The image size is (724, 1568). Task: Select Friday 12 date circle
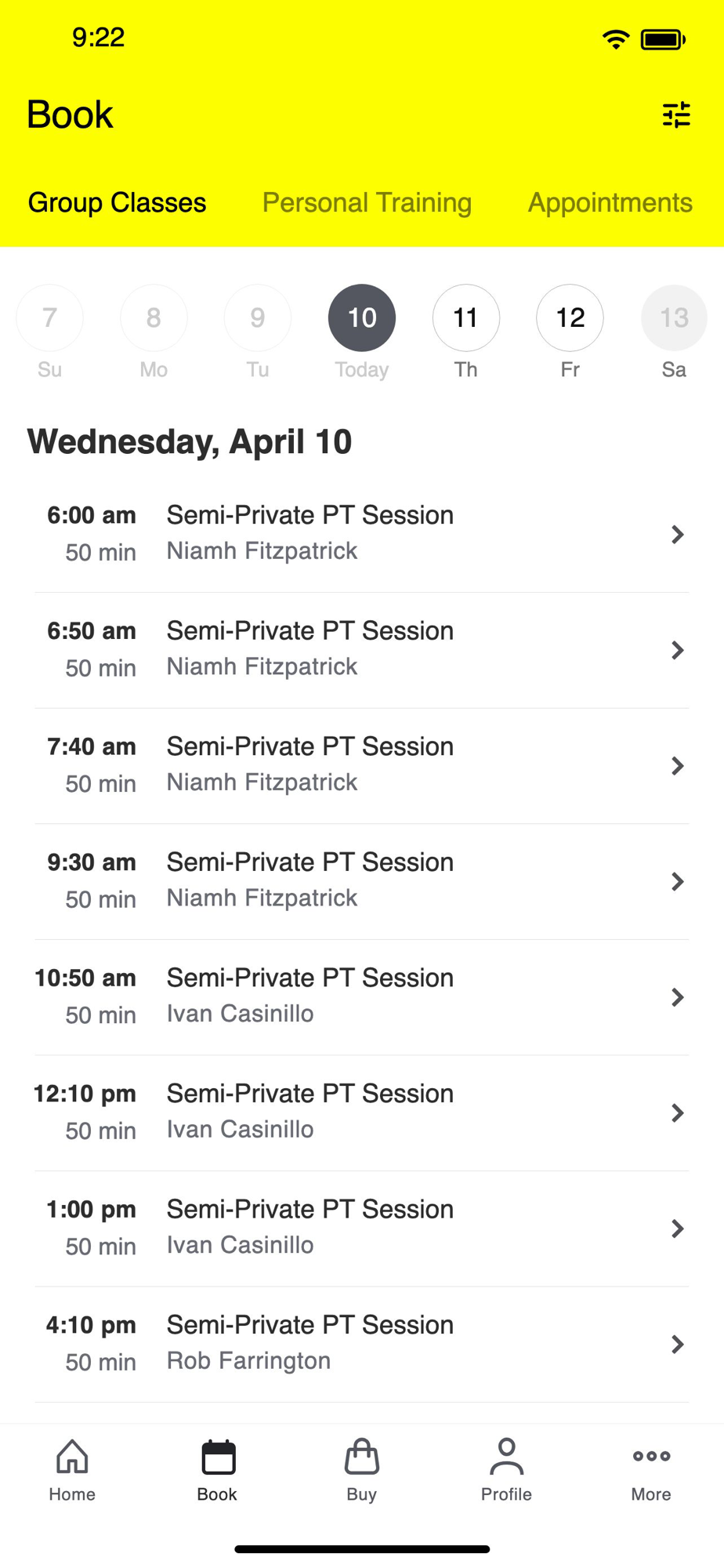coord(570,318)
